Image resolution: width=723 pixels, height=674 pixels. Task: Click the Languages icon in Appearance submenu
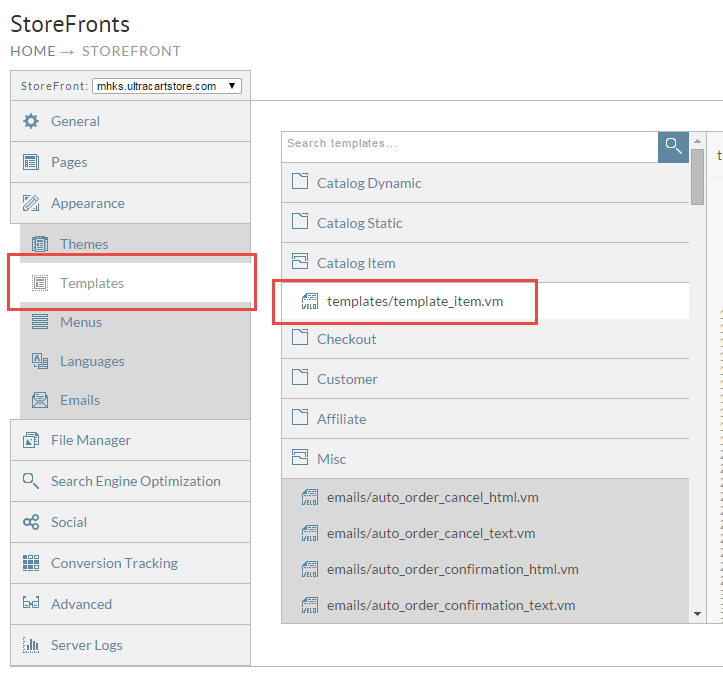(x=40, y=361)
